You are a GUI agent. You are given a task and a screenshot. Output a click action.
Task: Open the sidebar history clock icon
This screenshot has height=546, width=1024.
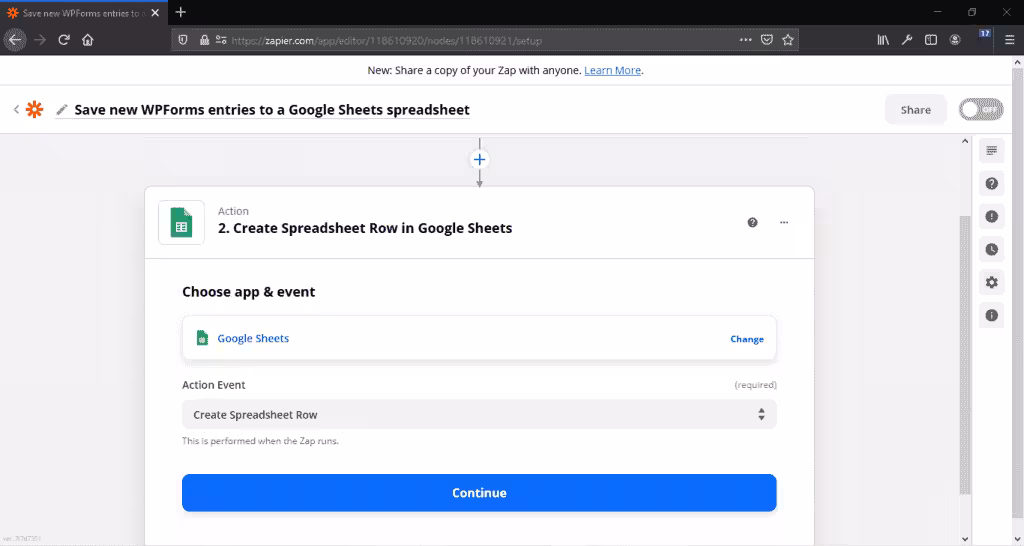point(991,249)
